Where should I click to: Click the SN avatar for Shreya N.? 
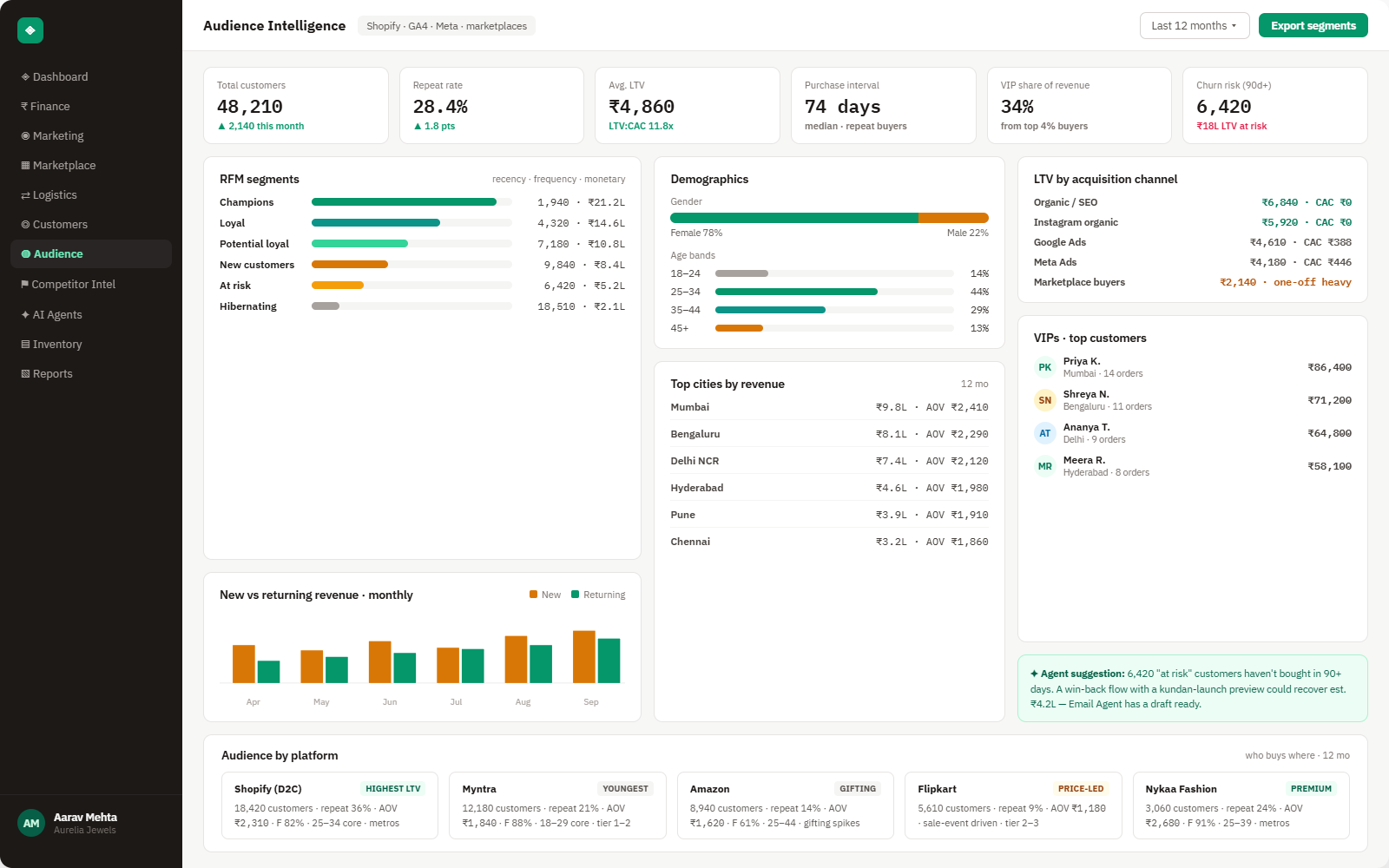click(1045, 400)
